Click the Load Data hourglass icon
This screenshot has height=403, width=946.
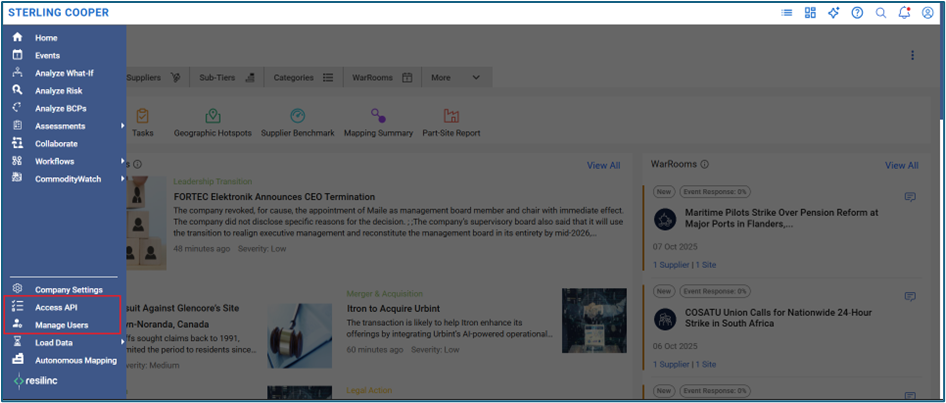17,341
